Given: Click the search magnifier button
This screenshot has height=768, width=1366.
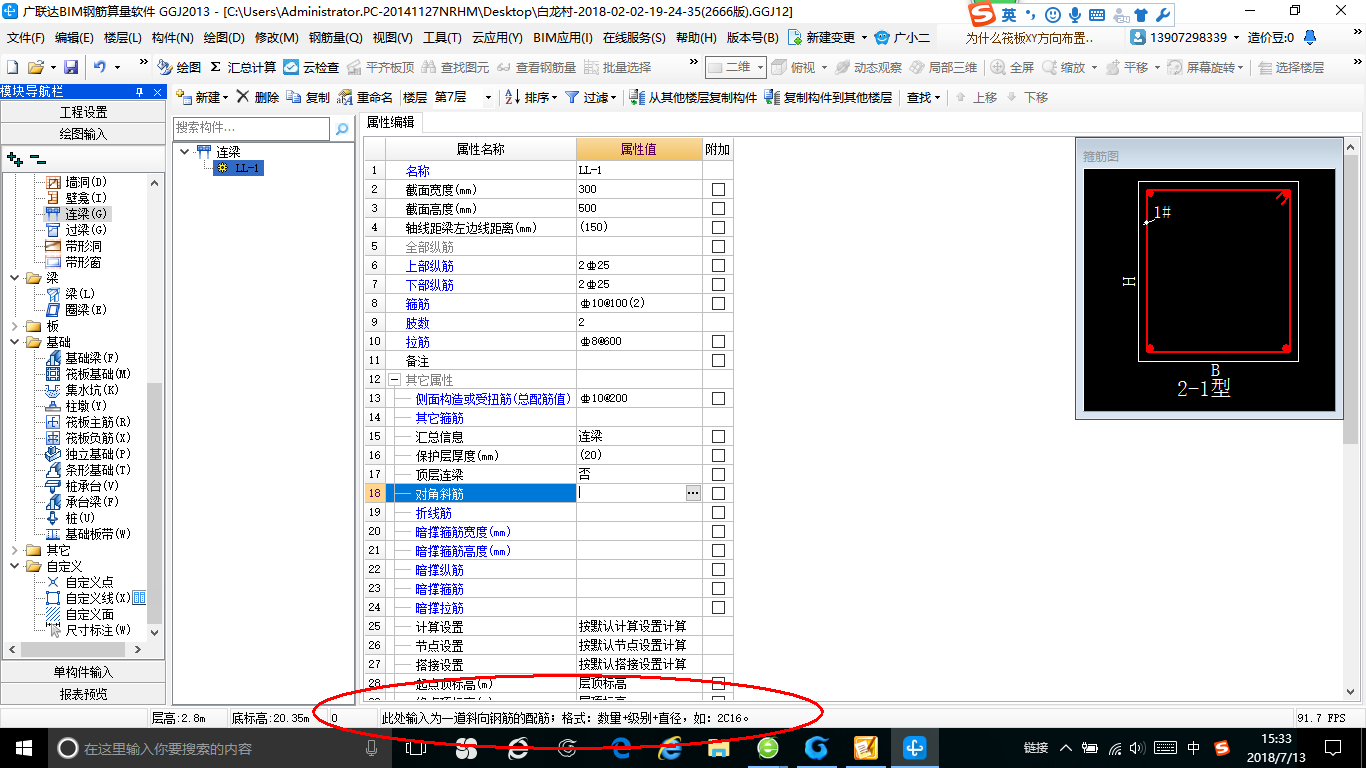Looking at the screenshot, I should pos(342,129).
